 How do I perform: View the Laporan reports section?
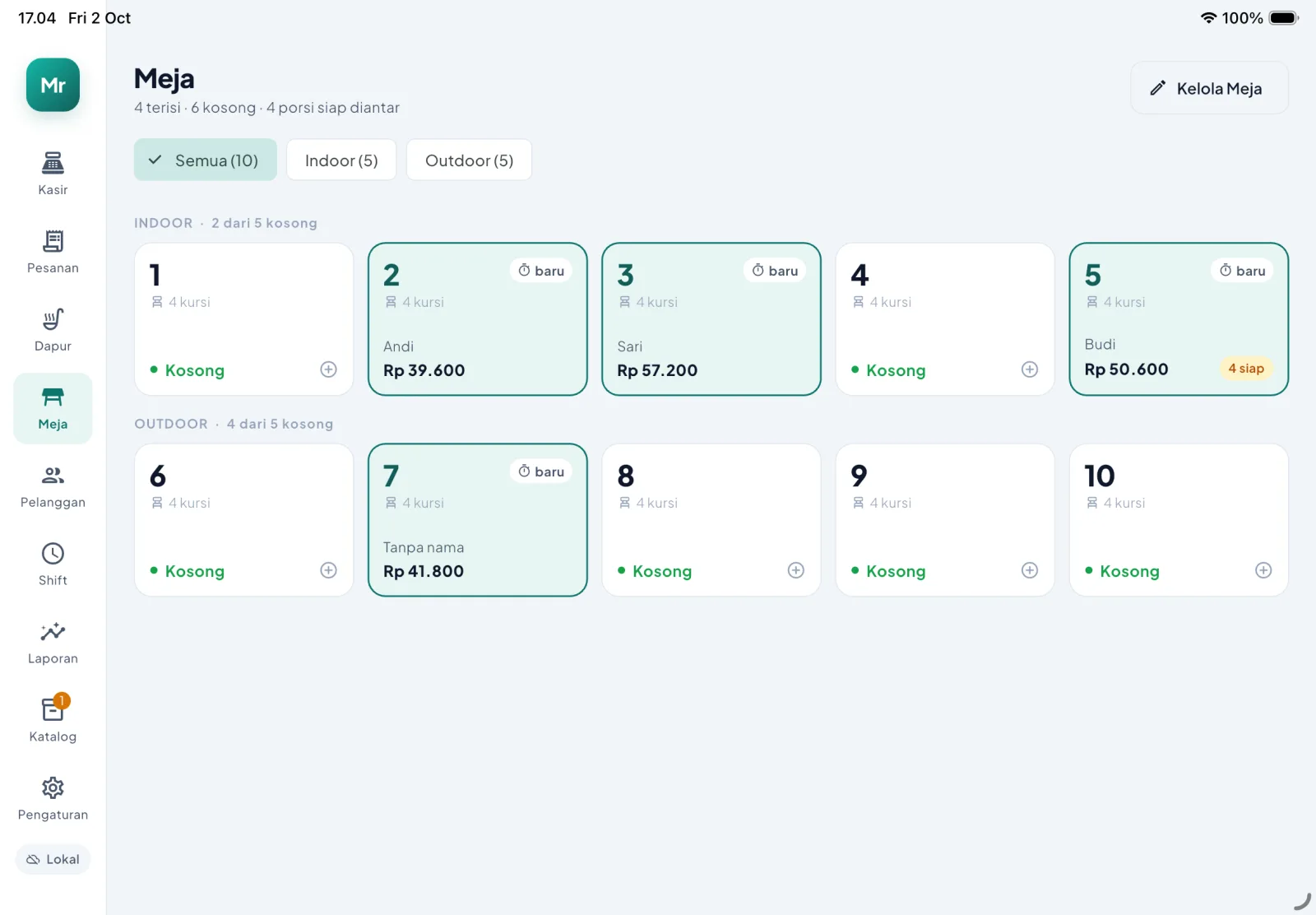point(53,643)
